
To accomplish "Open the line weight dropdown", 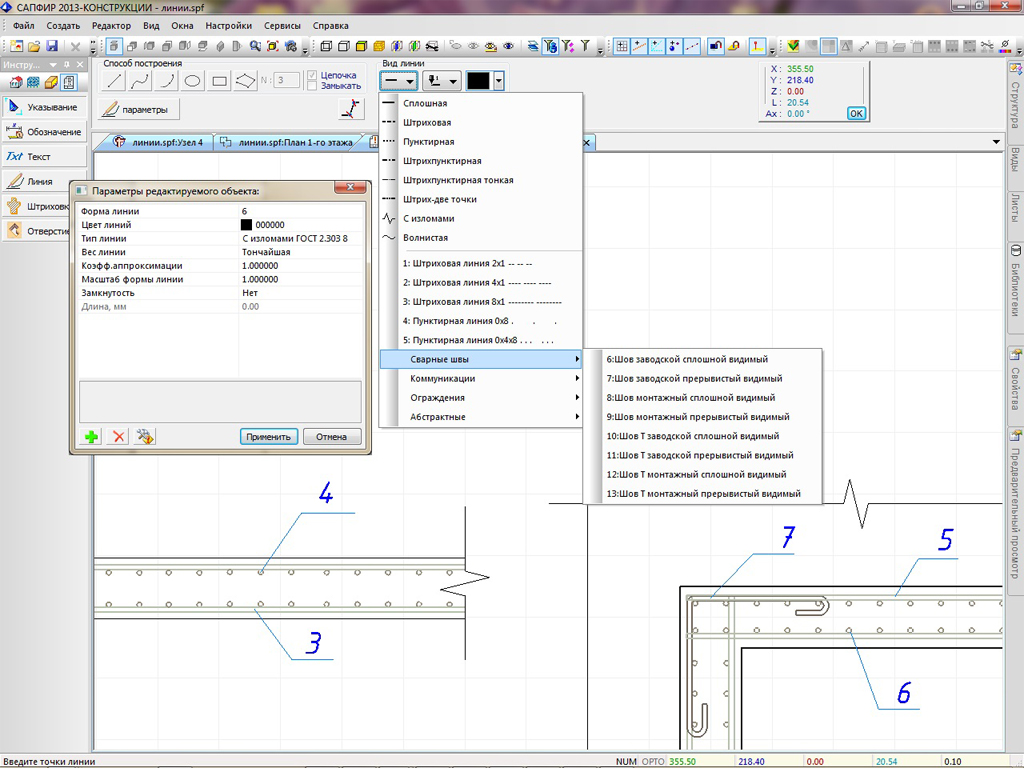I will tap(442, 81).
